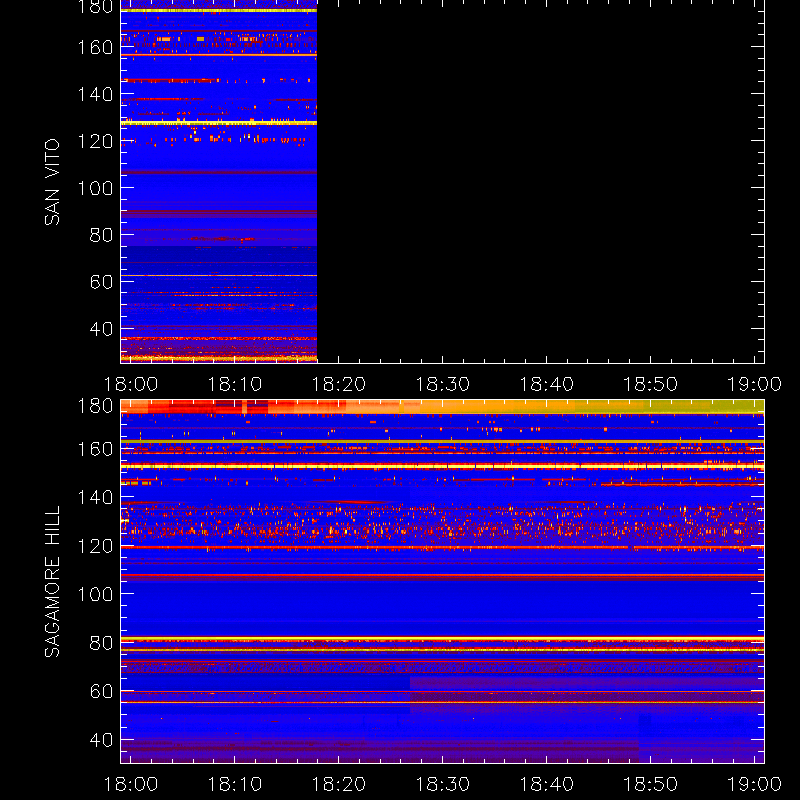800x800 pixels.
Task: Click the SAN VITO axis title
Action: point(52,182)
